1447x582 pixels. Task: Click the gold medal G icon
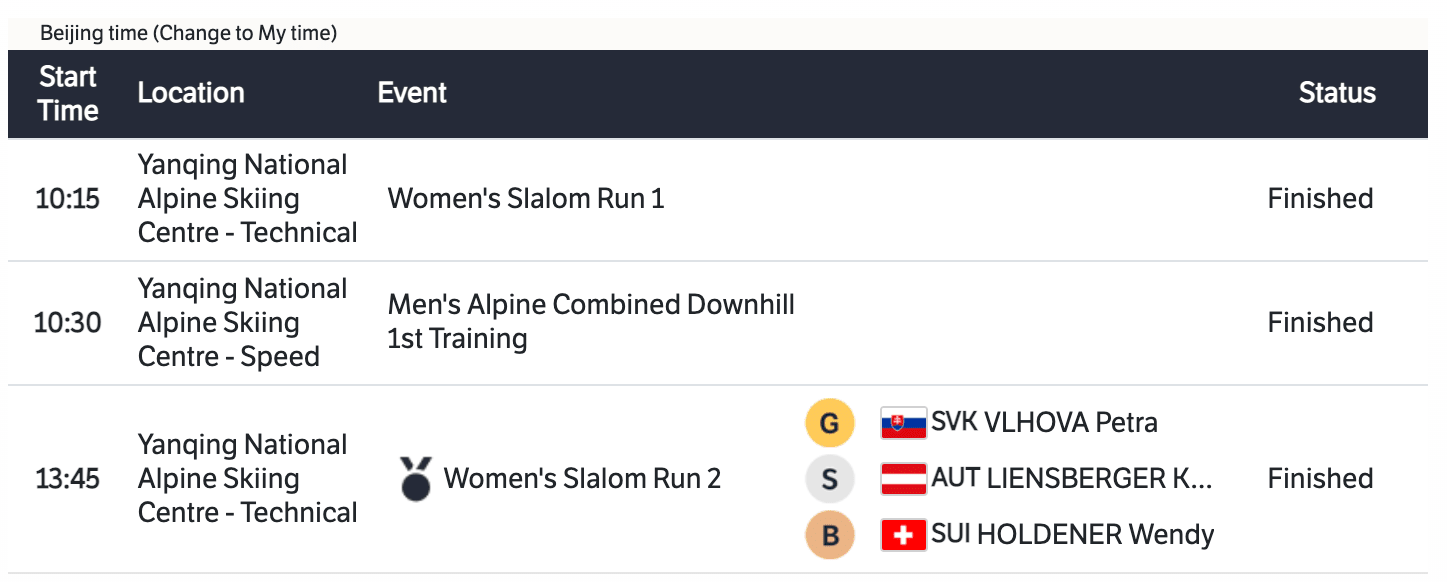point(829,423)
